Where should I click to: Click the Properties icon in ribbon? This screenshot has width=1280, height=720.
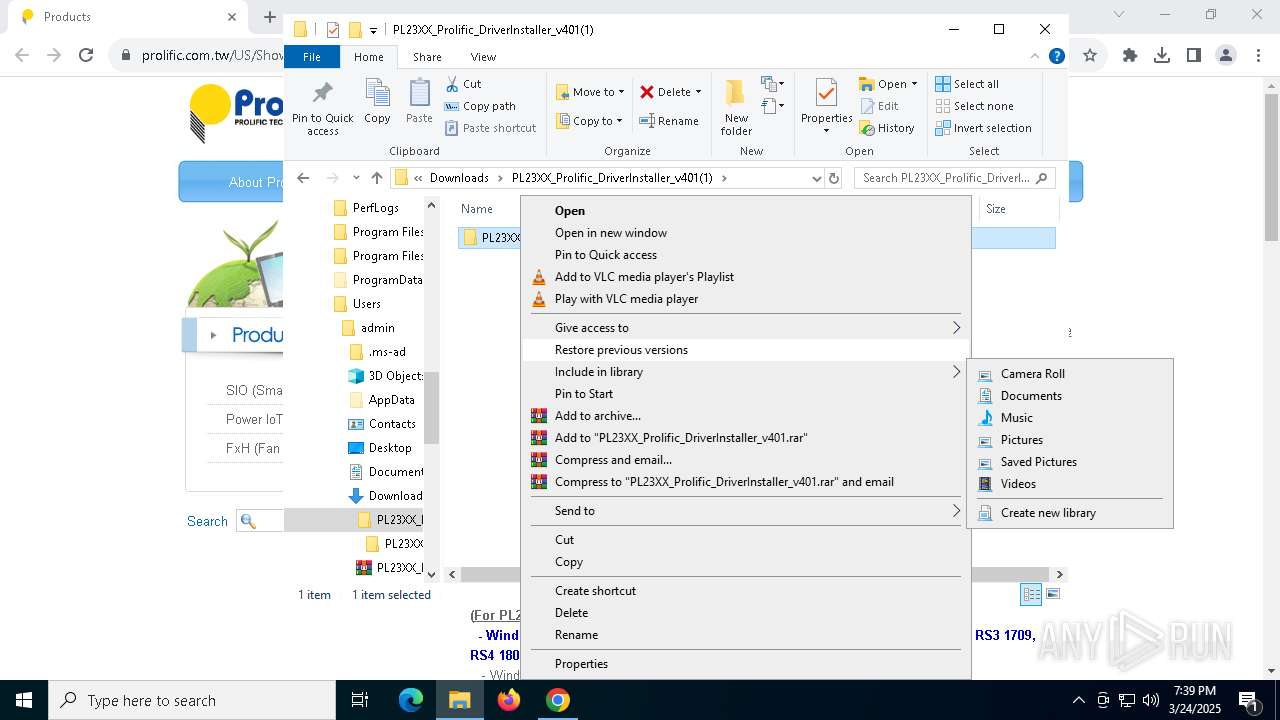[x=826, y=107]
